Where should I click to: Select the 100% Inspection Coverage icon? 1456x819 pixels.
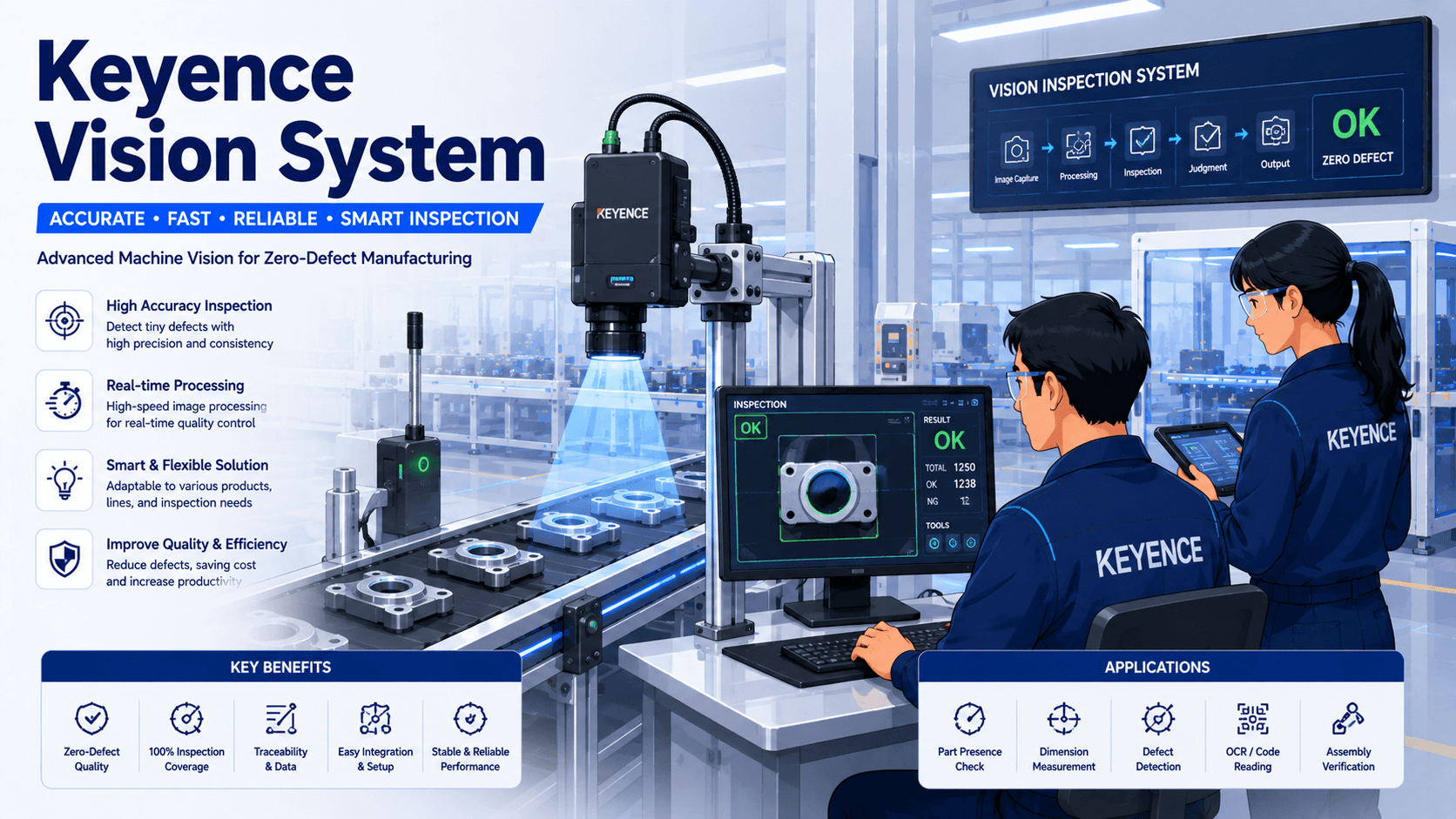point(186,719)
